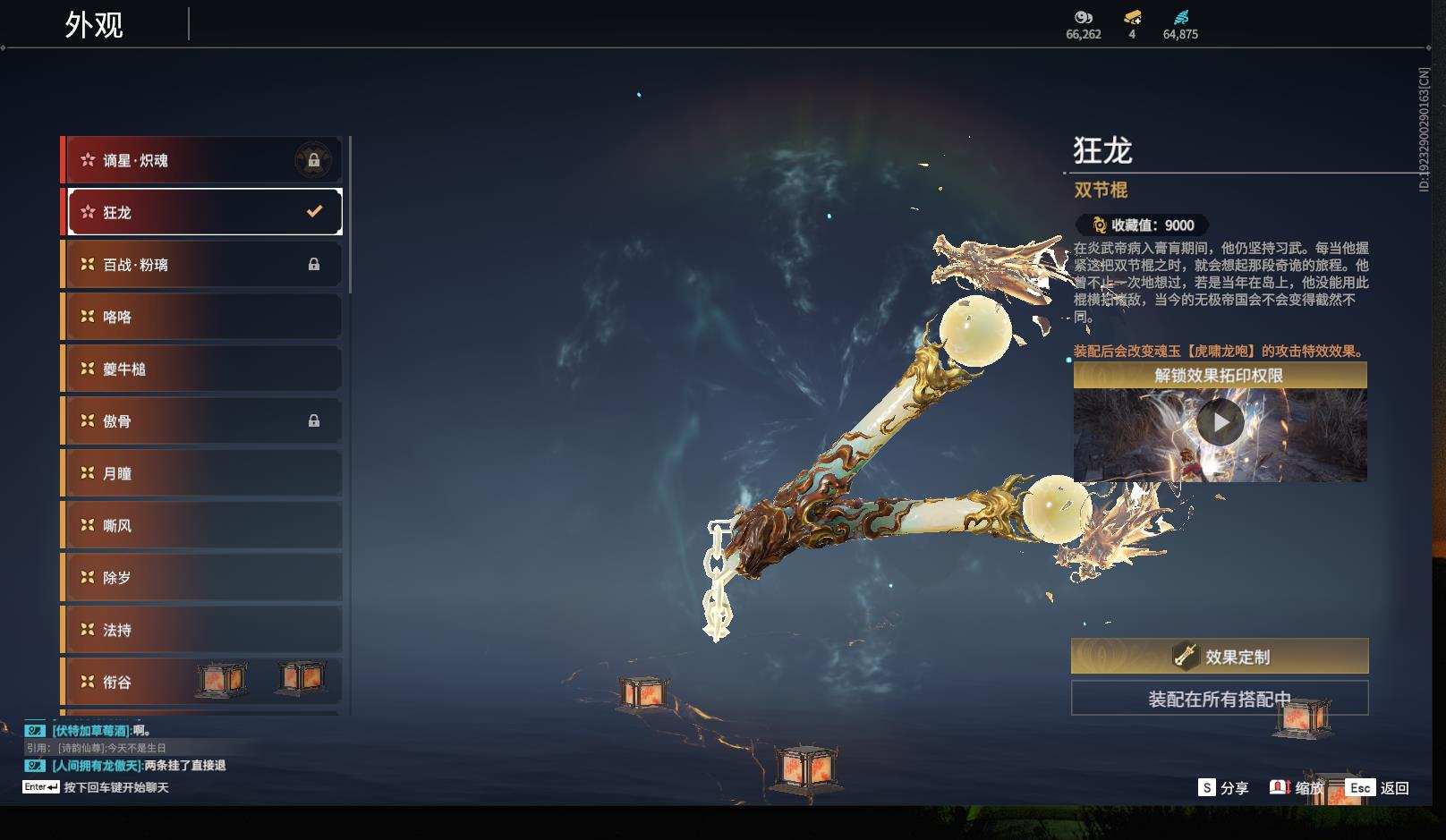Click the Enter key chat prompt
1446x840 pixels.
(96, 787)
